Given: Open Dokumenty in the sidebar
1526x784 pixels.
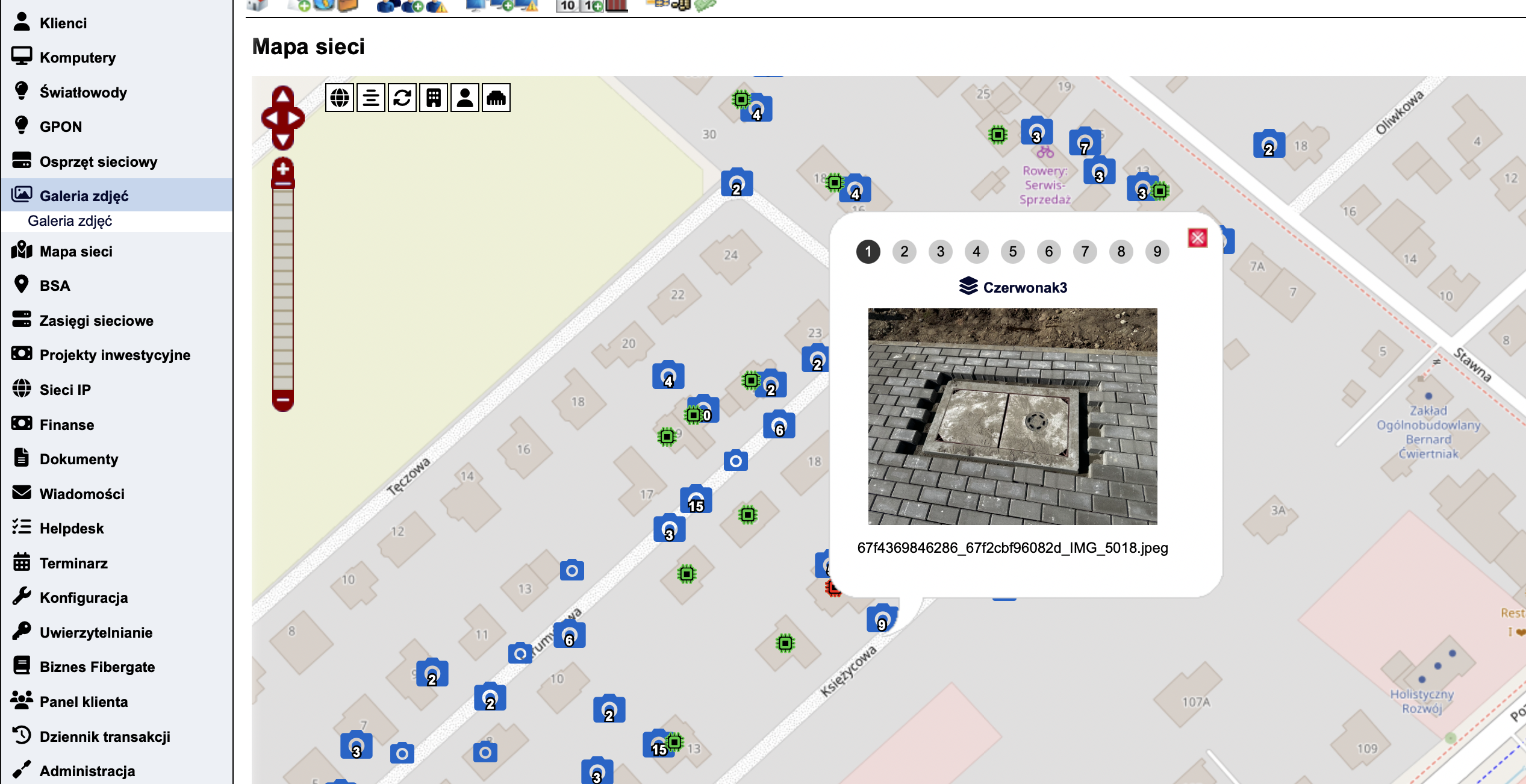Looking at the screenshot, I should (117, 459).
